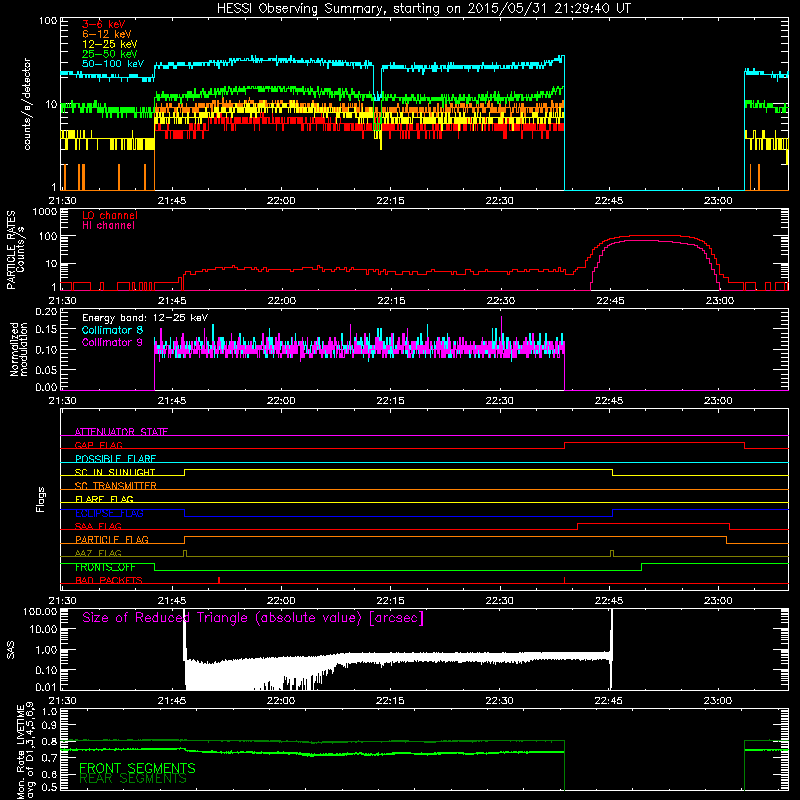Image resolution: width=800 pixels, height=800 pixels.
Task: Click the Collimator 9 legend label
Action: coord(112,342)
